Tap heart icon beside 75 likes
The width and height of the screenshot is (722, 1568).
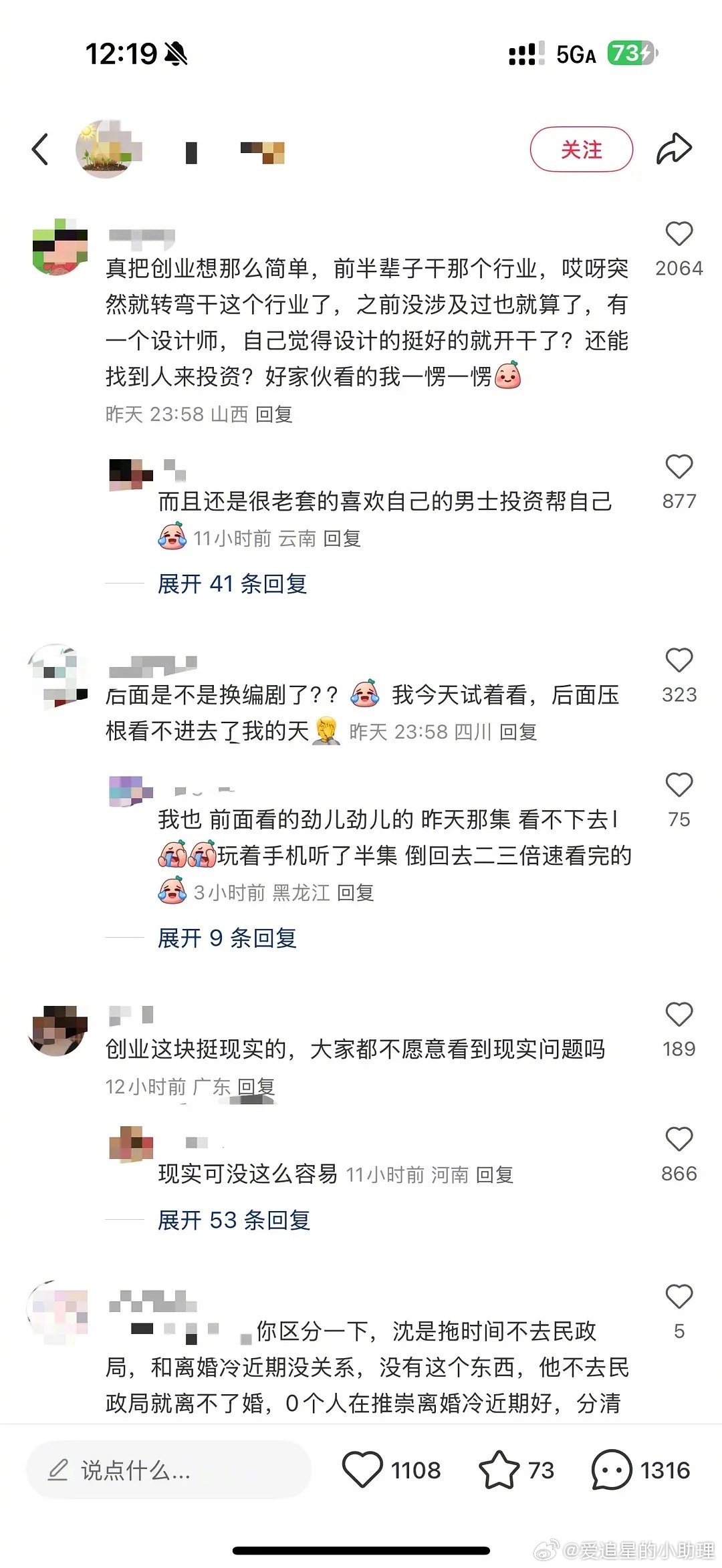click(679, 785)
